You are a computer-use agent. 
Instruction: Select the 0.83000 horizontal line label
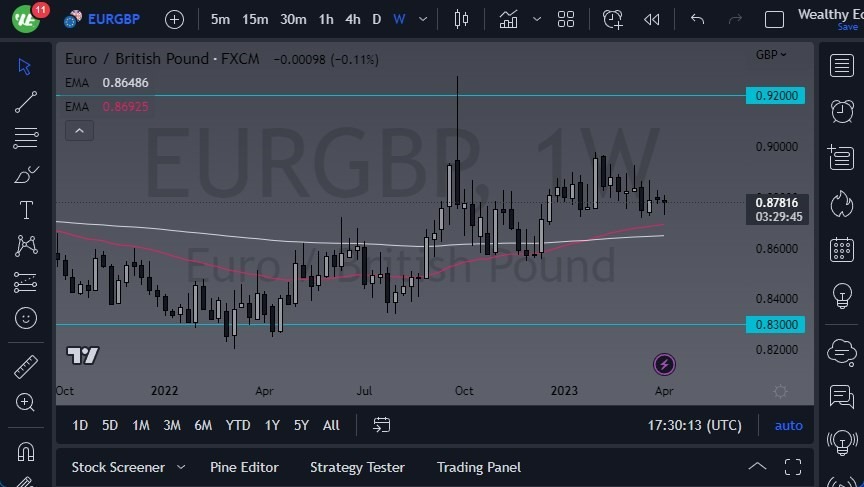[775, 324]
